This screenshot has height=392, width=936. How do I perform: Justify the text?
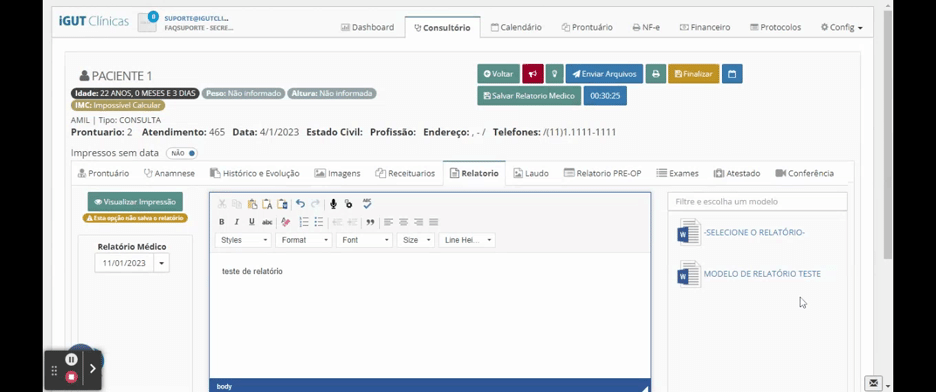point(433,222)
